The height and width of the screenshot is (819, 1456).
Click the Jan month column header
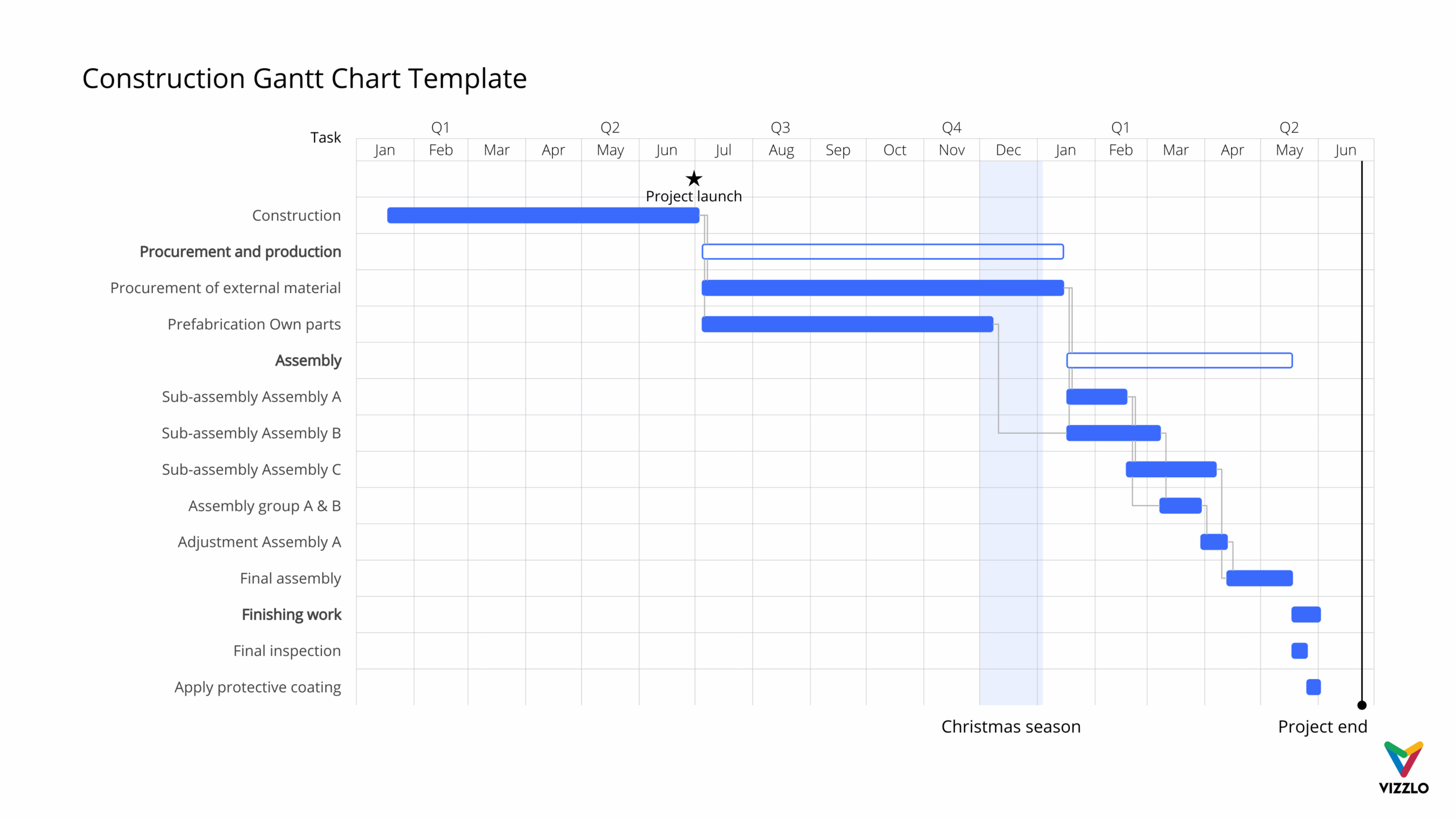(x=385, y=150)
